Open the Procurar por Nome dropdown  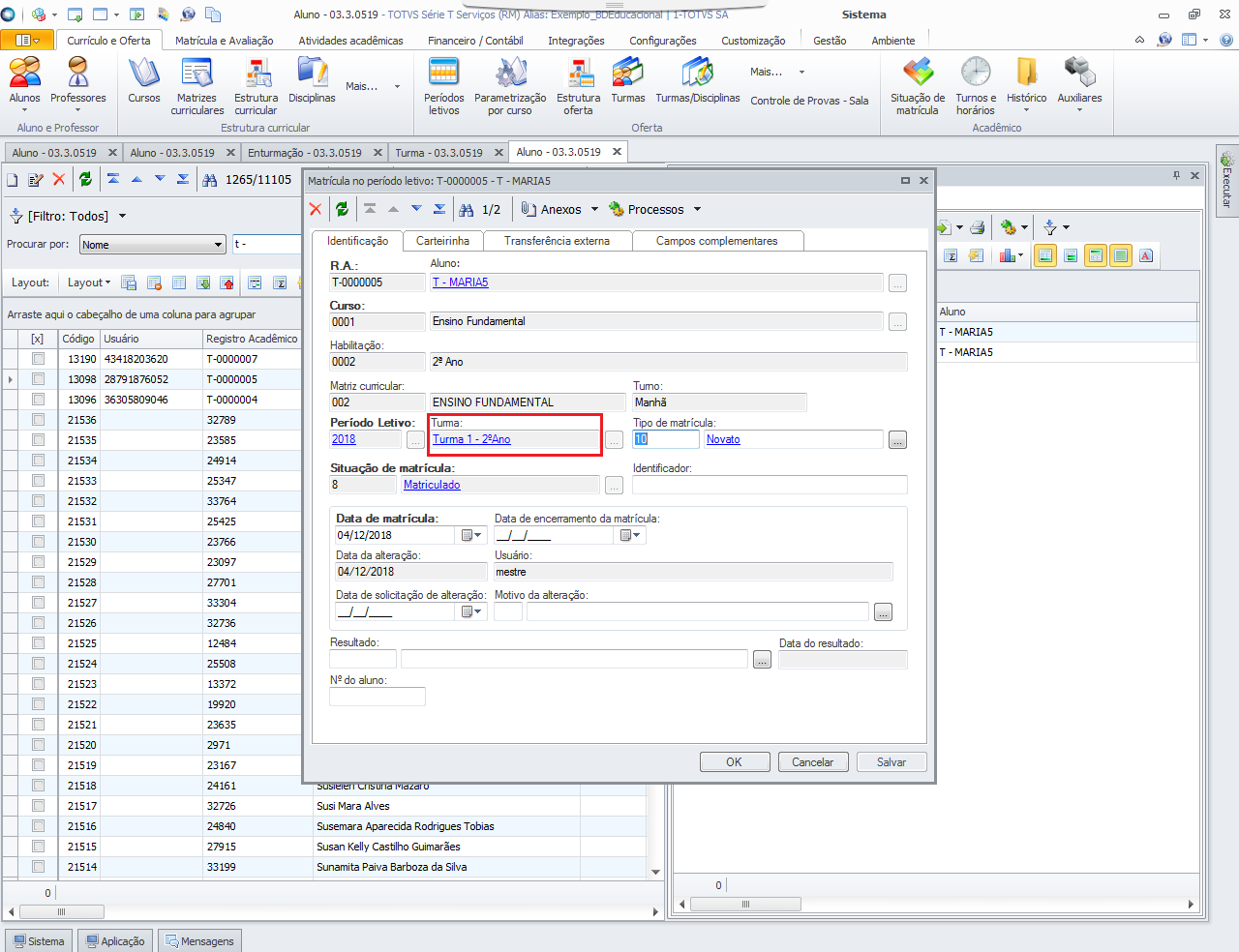tap(218, 245)
